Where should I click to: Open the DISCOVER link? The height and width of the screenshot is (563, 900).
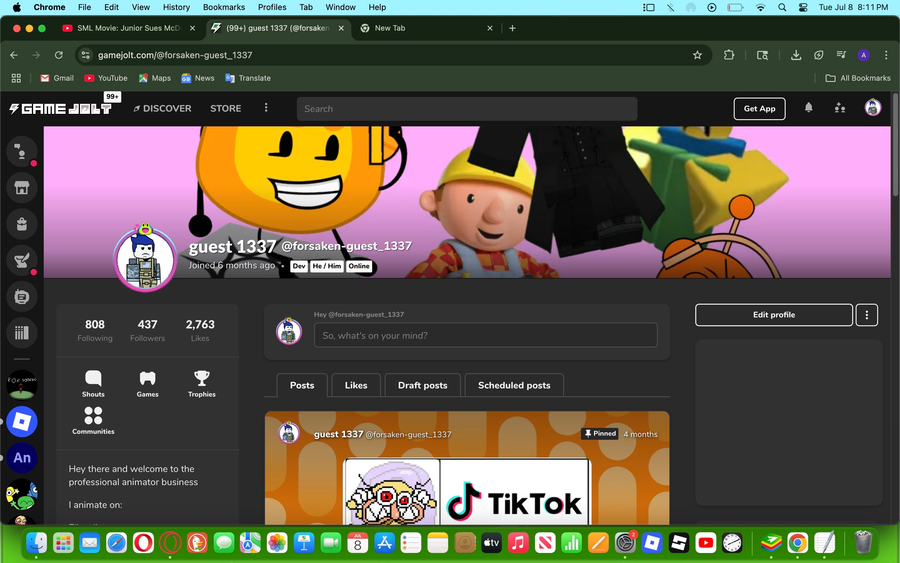click(162, 108)
